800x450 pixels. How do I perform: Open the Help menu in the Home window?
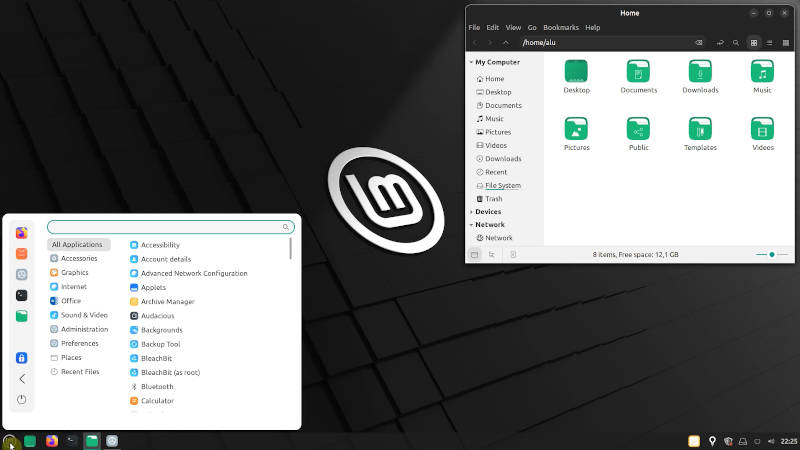pyautogui.click(x=592, y=28)
